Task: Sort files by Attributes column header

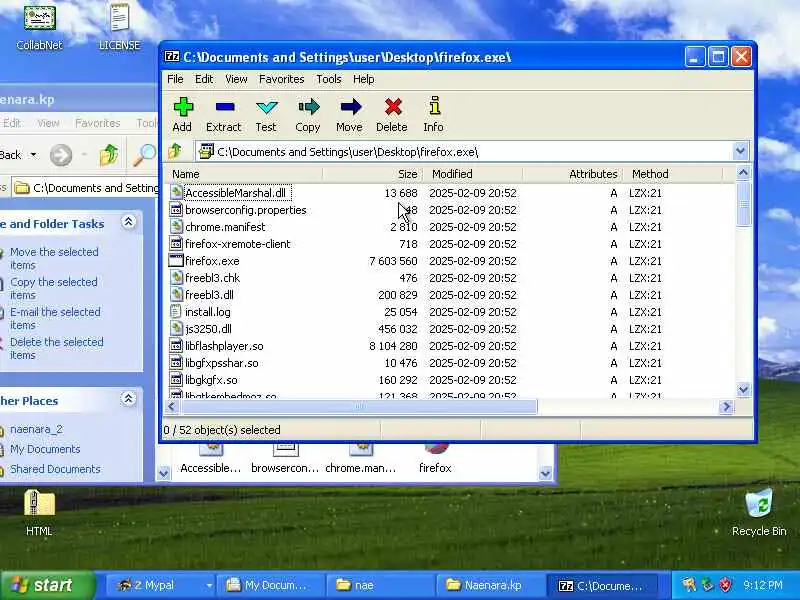Action: pyautogui.click(x=571, y=174)
